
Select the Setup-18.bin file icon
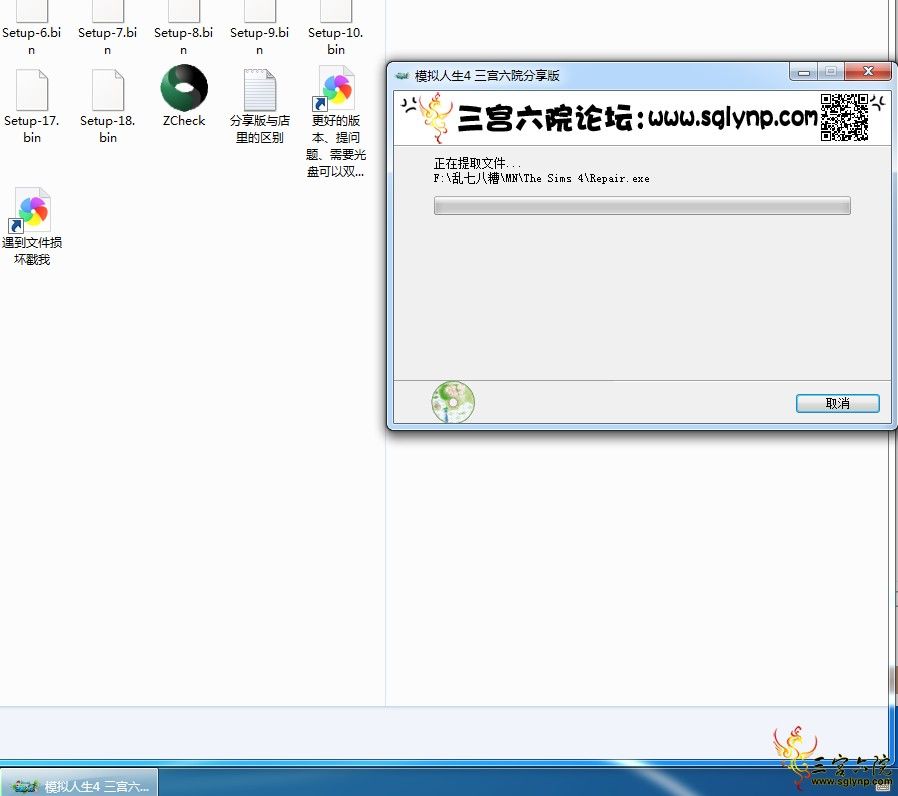tap(108, 90)
